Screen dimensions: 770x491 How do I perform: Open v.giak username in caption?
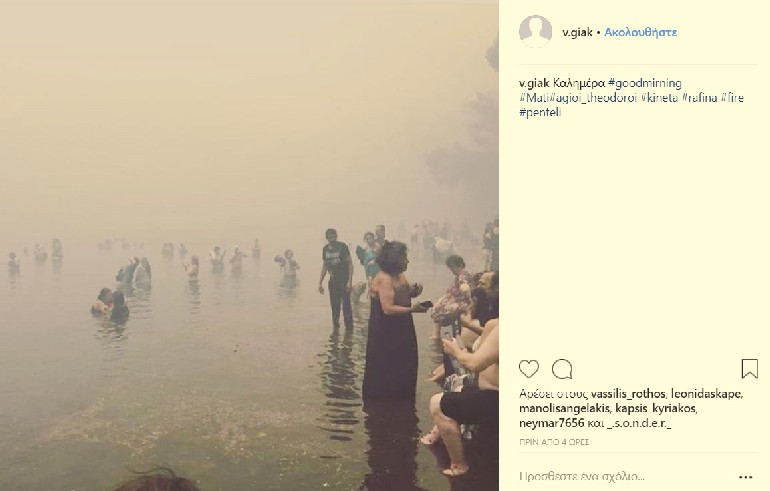click(x=534, y=83)
